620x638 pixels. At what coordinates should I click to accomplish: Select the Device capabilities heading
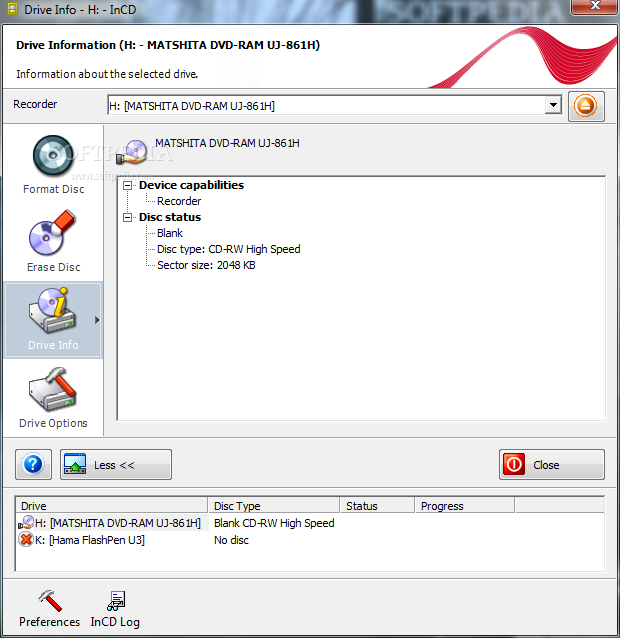191,185
